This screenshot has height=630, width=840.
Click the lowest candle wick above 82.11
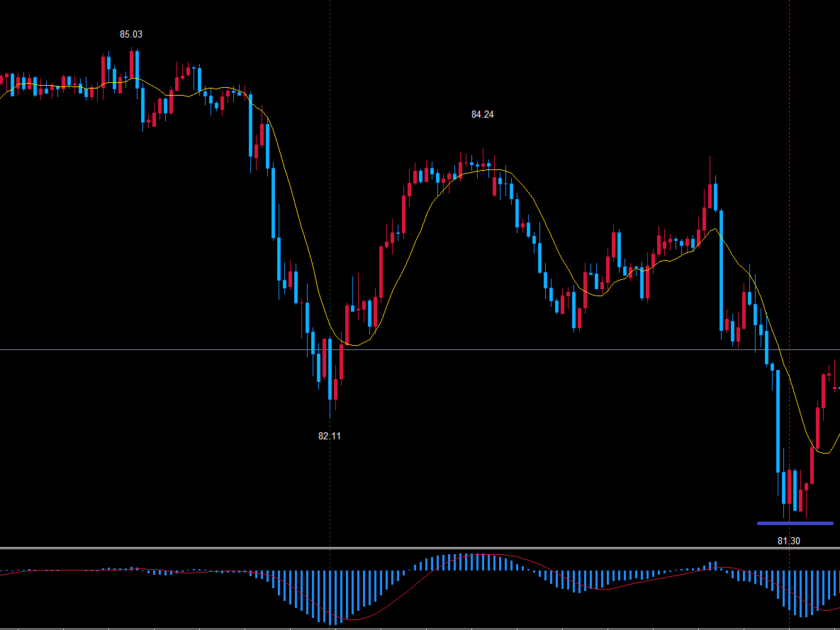pos(330,408)
